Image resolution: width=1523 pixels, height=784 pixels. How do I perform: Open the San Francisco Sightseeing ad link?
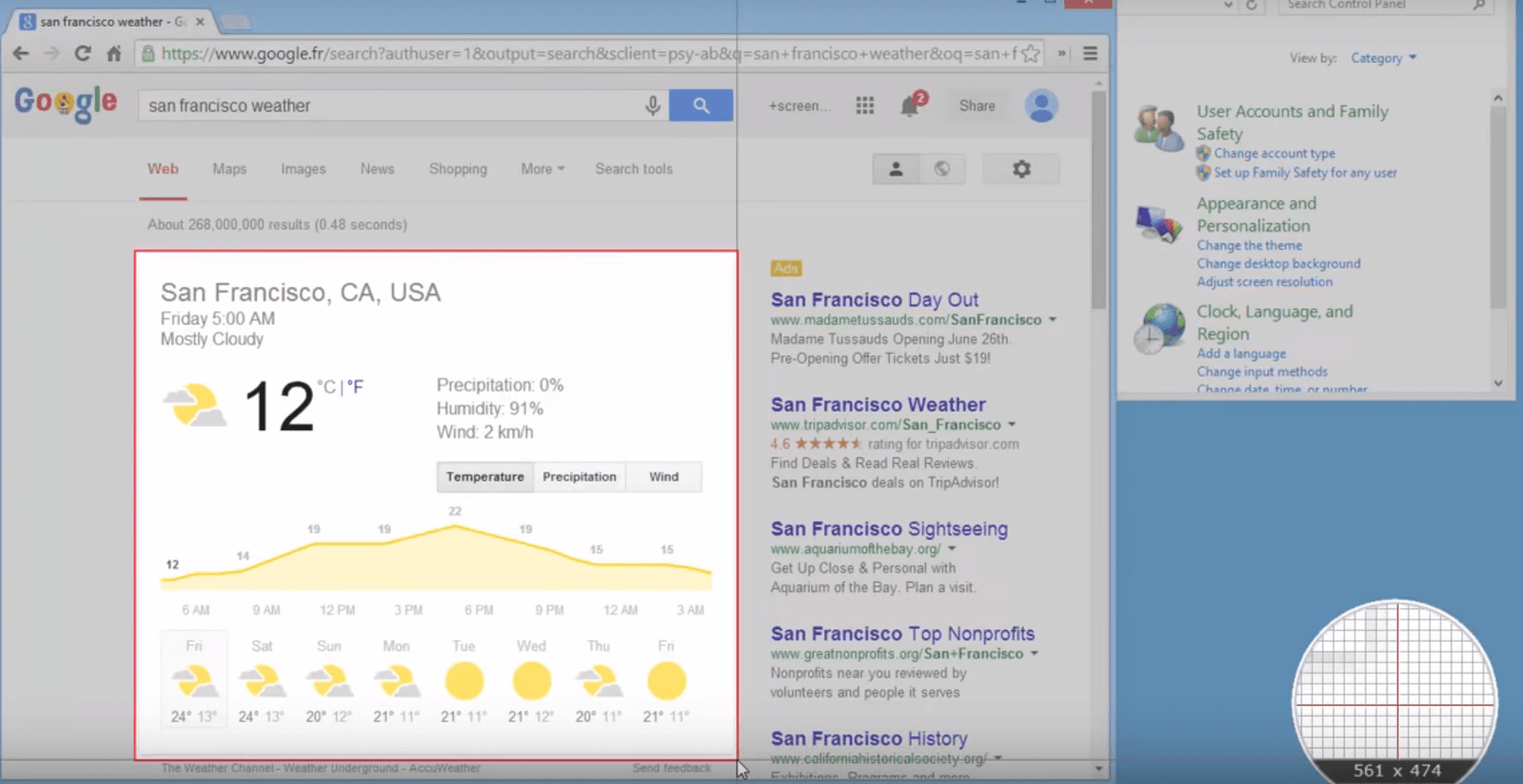pos(889,529)
